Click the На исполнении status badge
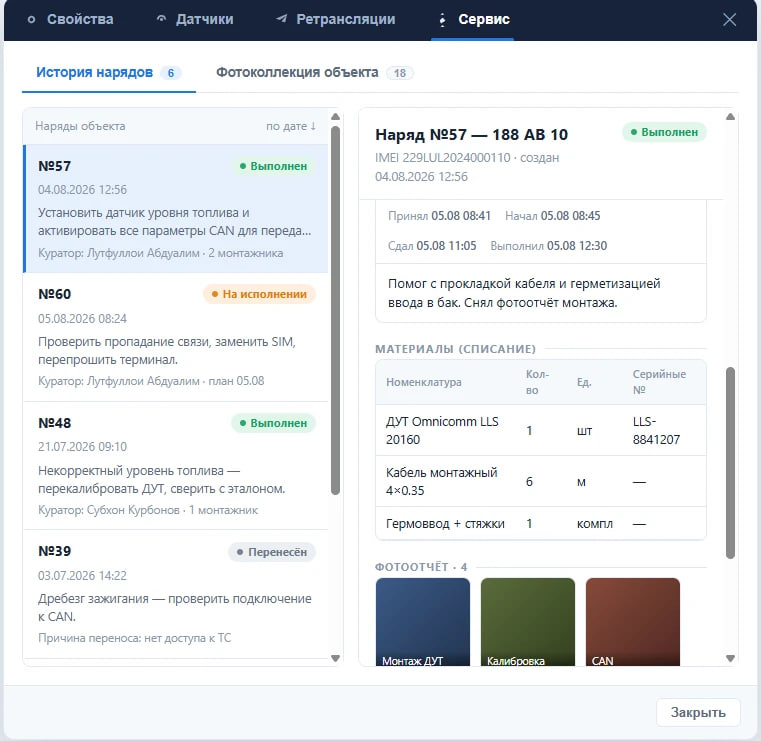Image resolution: width=761 pixels, height=741 pixels. [x=259, y=294]
